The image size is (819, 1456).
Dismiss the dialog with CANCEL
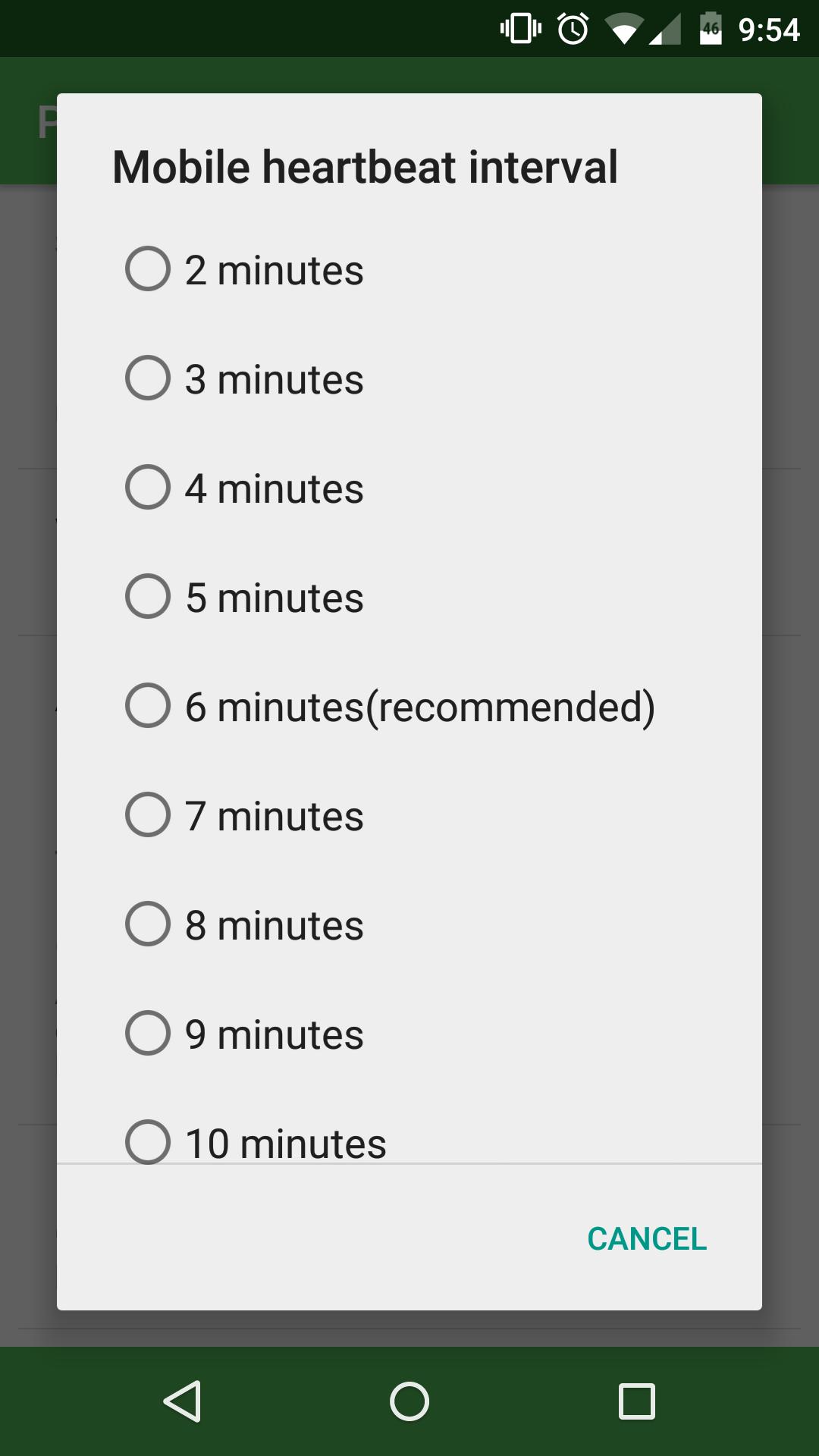[x=645, y=1237]
